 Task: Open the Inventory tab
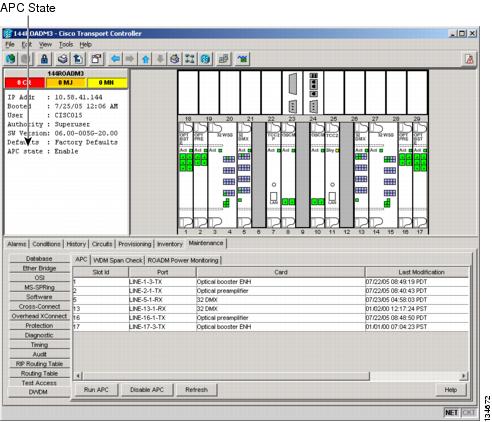[x=170, y=244]
